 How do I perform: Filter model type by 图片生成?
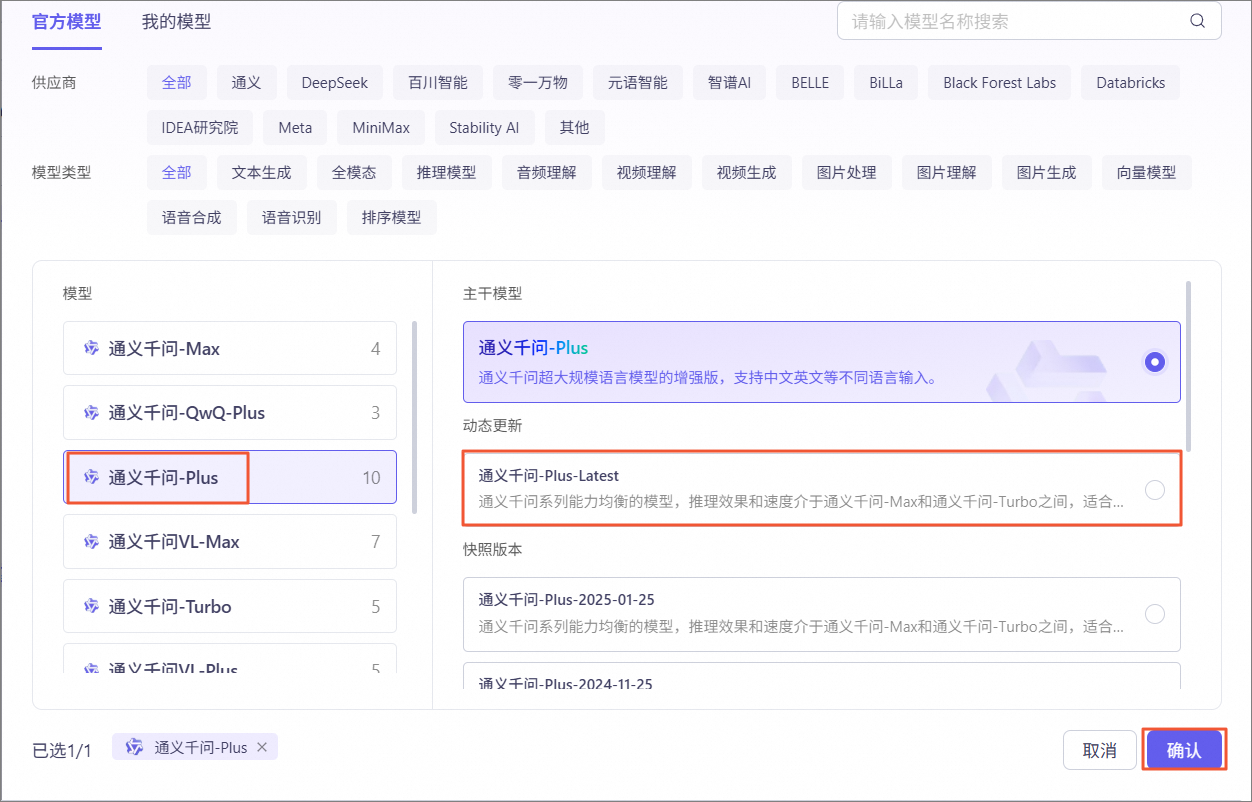tap(1047, 173)
